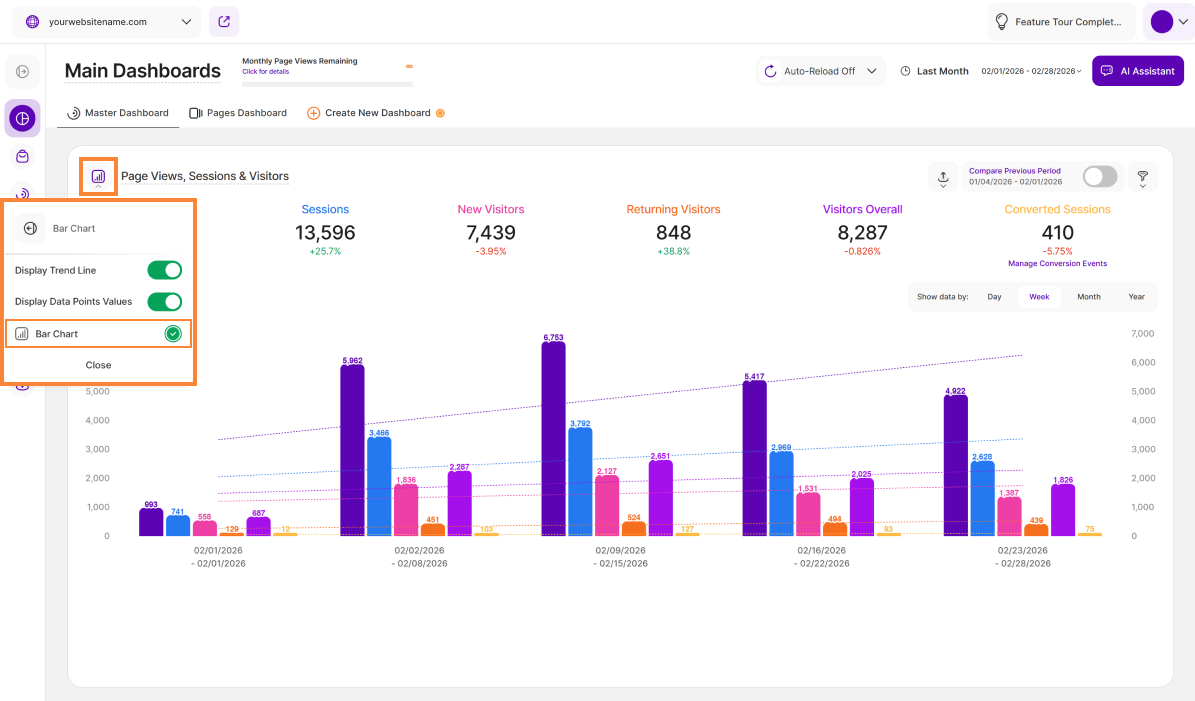1195x701 pixels.
Task: Switch to the Pages Dashboard tab
Action: [x=238, y=113]
